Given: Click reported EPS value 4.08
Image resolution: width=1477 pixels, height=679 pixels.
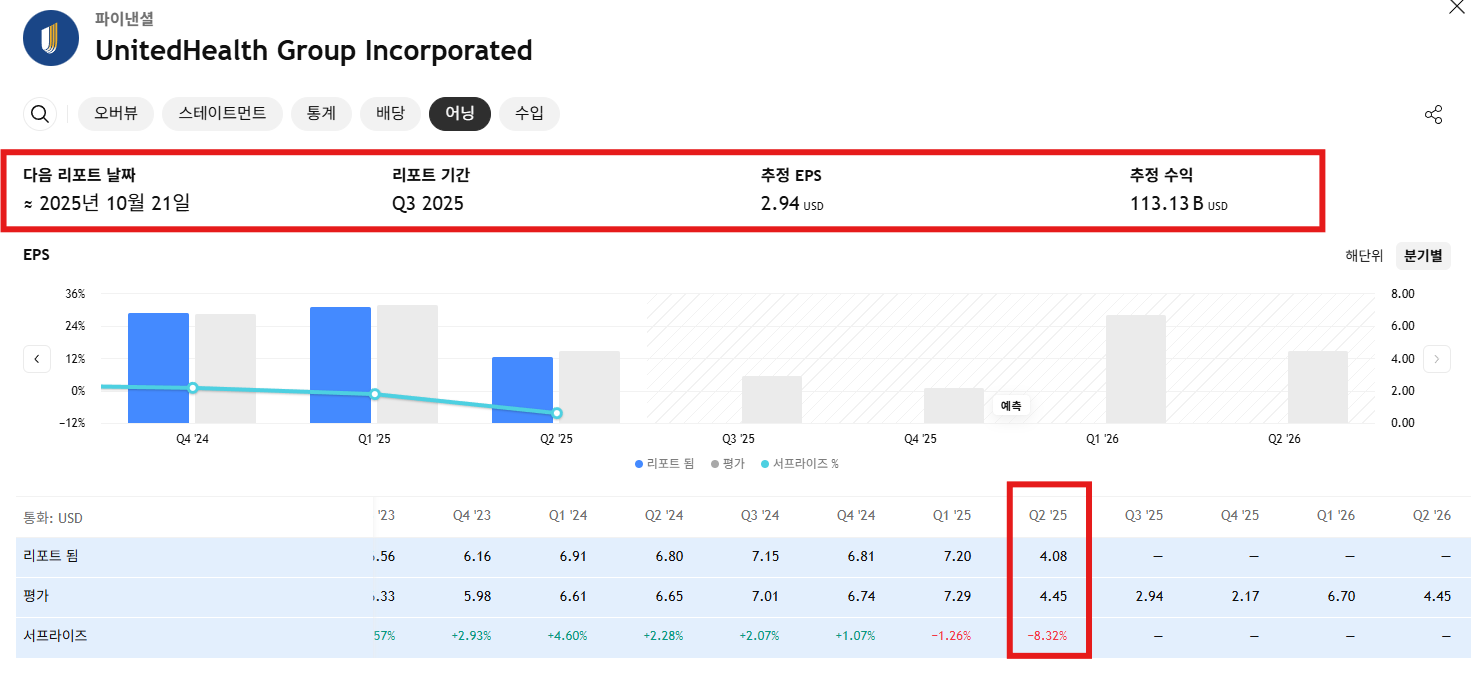Looking at the screenshot, I should click(1053, 556).
